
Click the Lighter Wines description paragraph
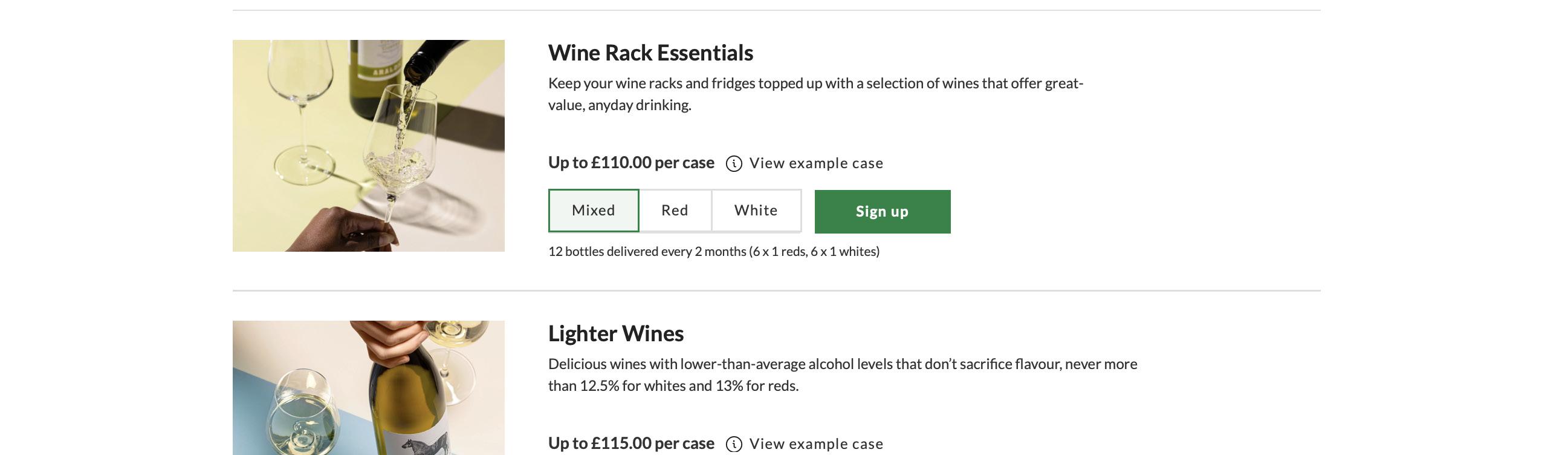coord(843,375)
